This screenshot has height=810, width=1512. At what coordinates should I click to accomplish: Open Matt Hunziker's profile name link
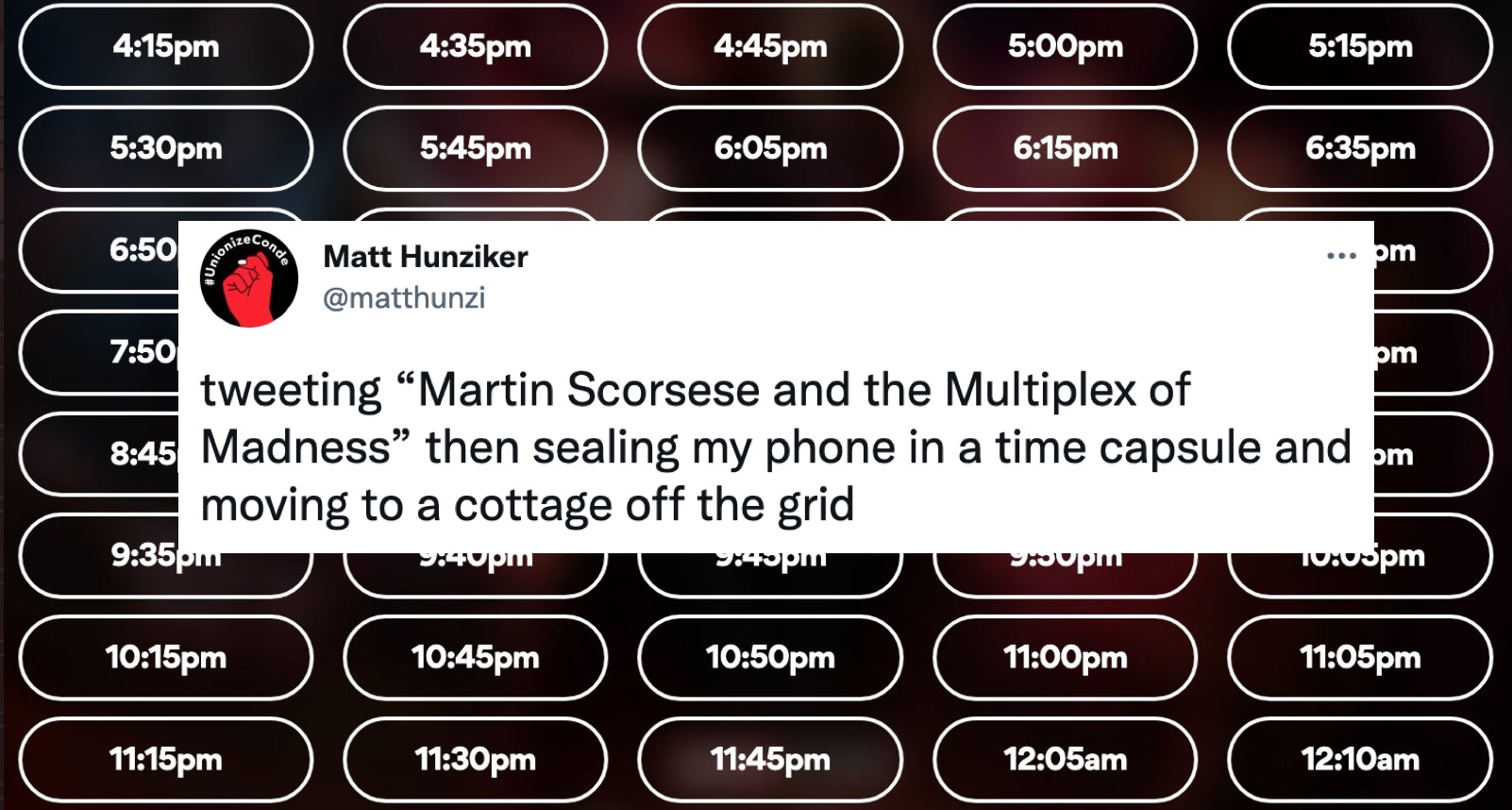pyautogui.click(x=425, y=257)
